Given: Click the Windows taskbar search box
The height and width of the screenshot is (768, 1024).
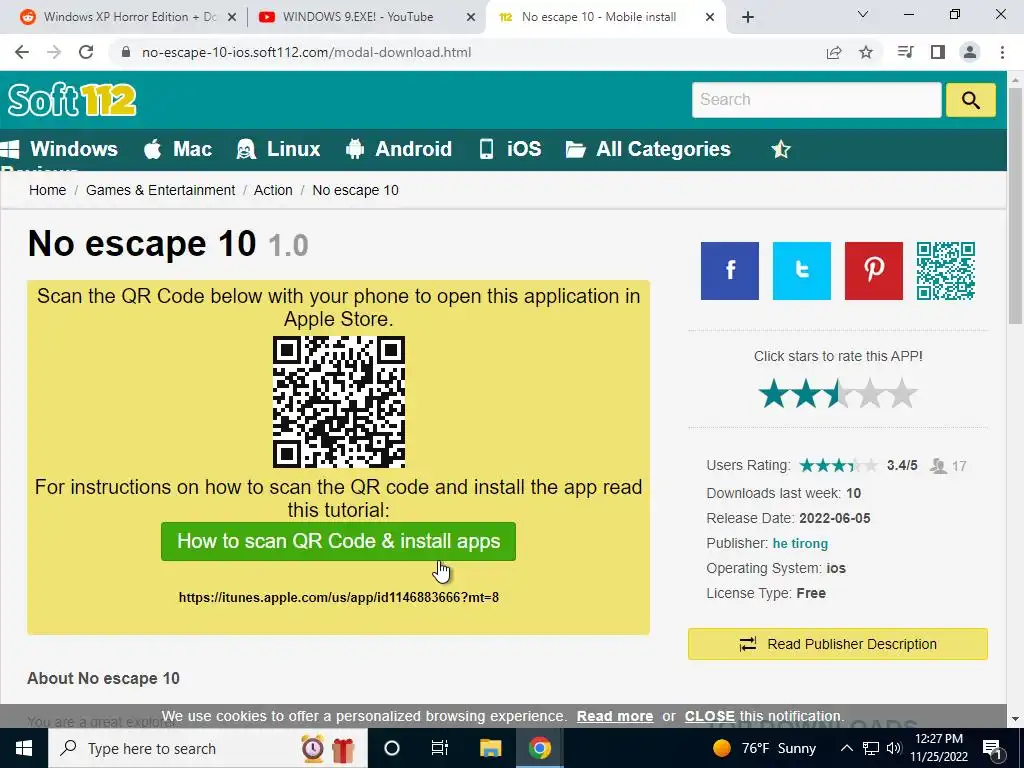Looking at the screenshot, I should [x=208, y=748].
